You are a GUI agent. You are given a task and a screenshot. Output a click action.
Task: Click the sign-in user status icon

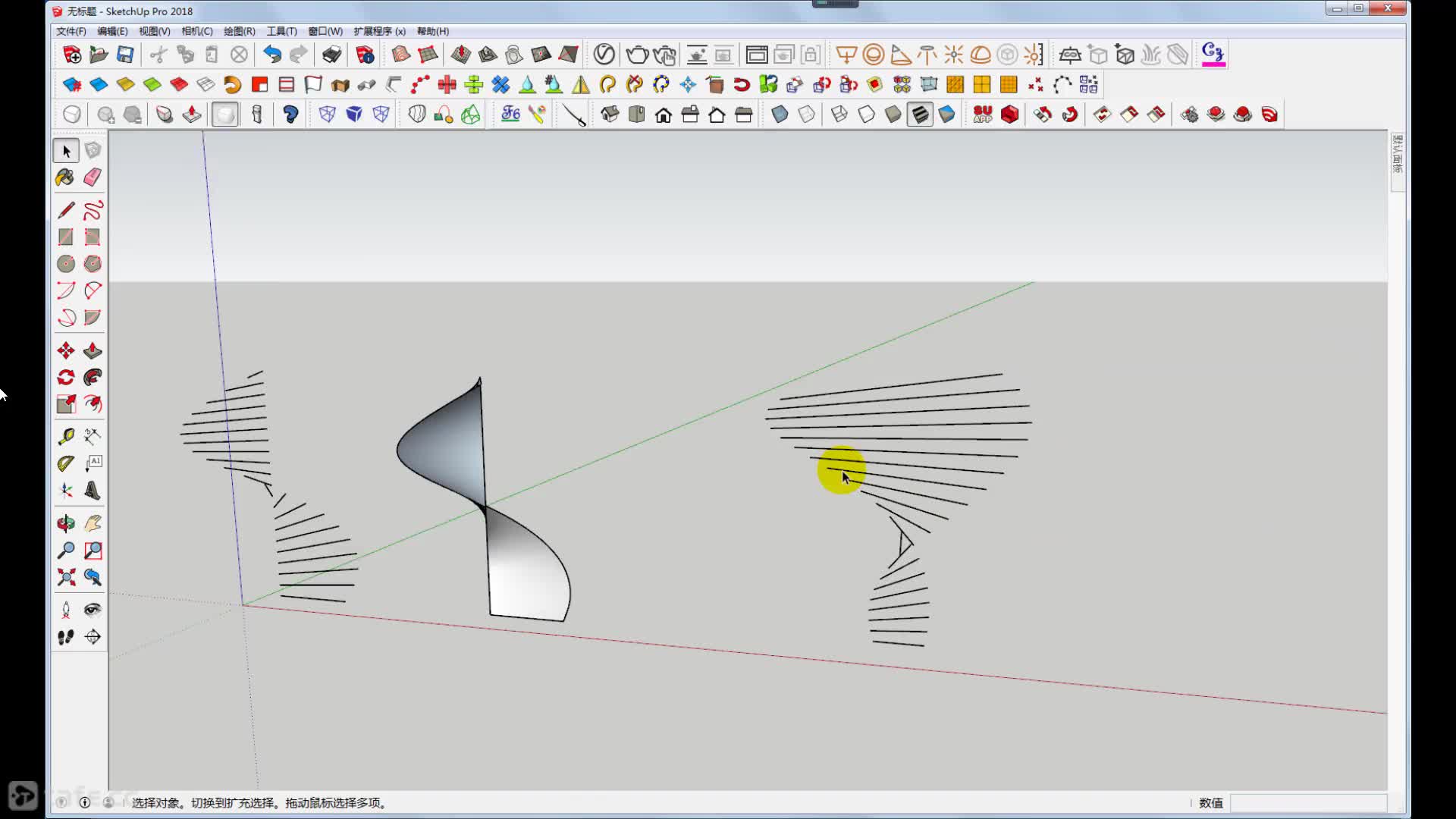(108, 802)
